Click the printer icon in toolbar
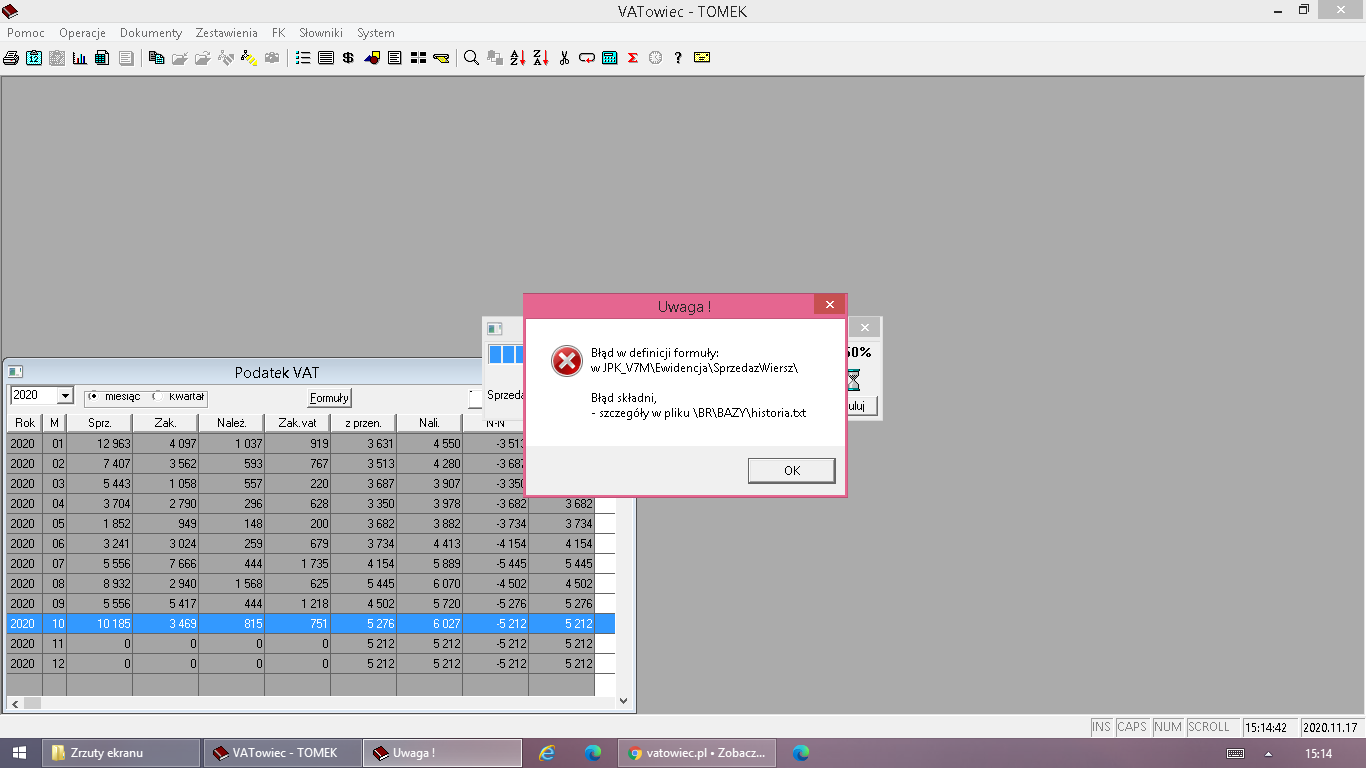1366x768 pixels. 11,58
